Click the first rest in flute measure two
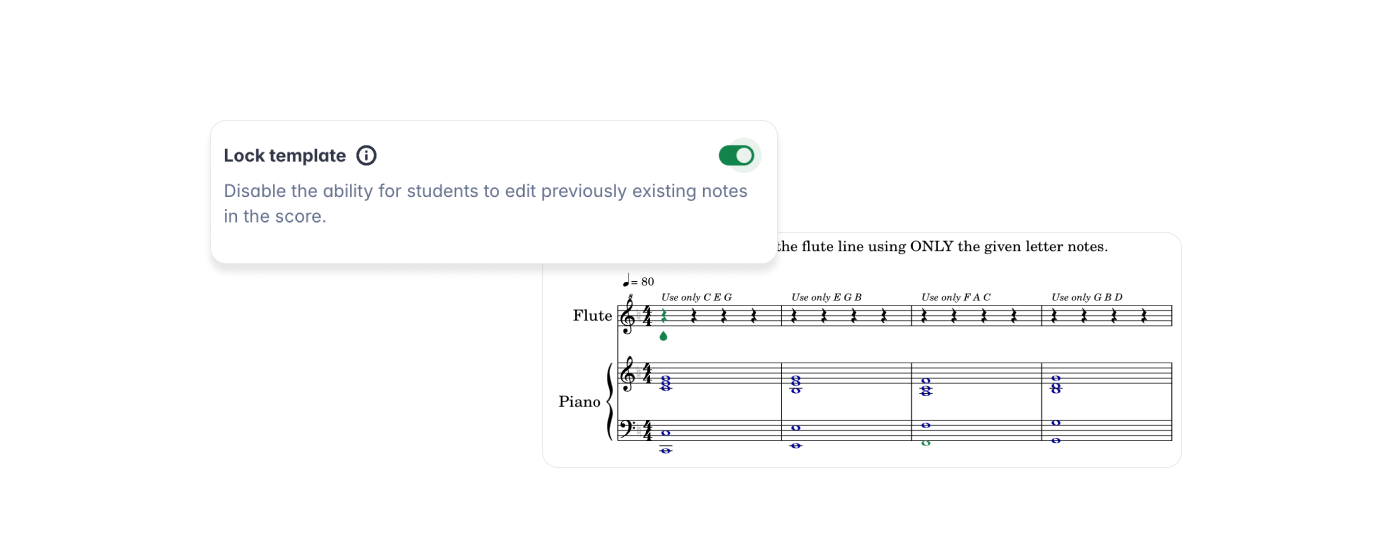The height and width of the screenshot is (560, 1400). (794, 316)
